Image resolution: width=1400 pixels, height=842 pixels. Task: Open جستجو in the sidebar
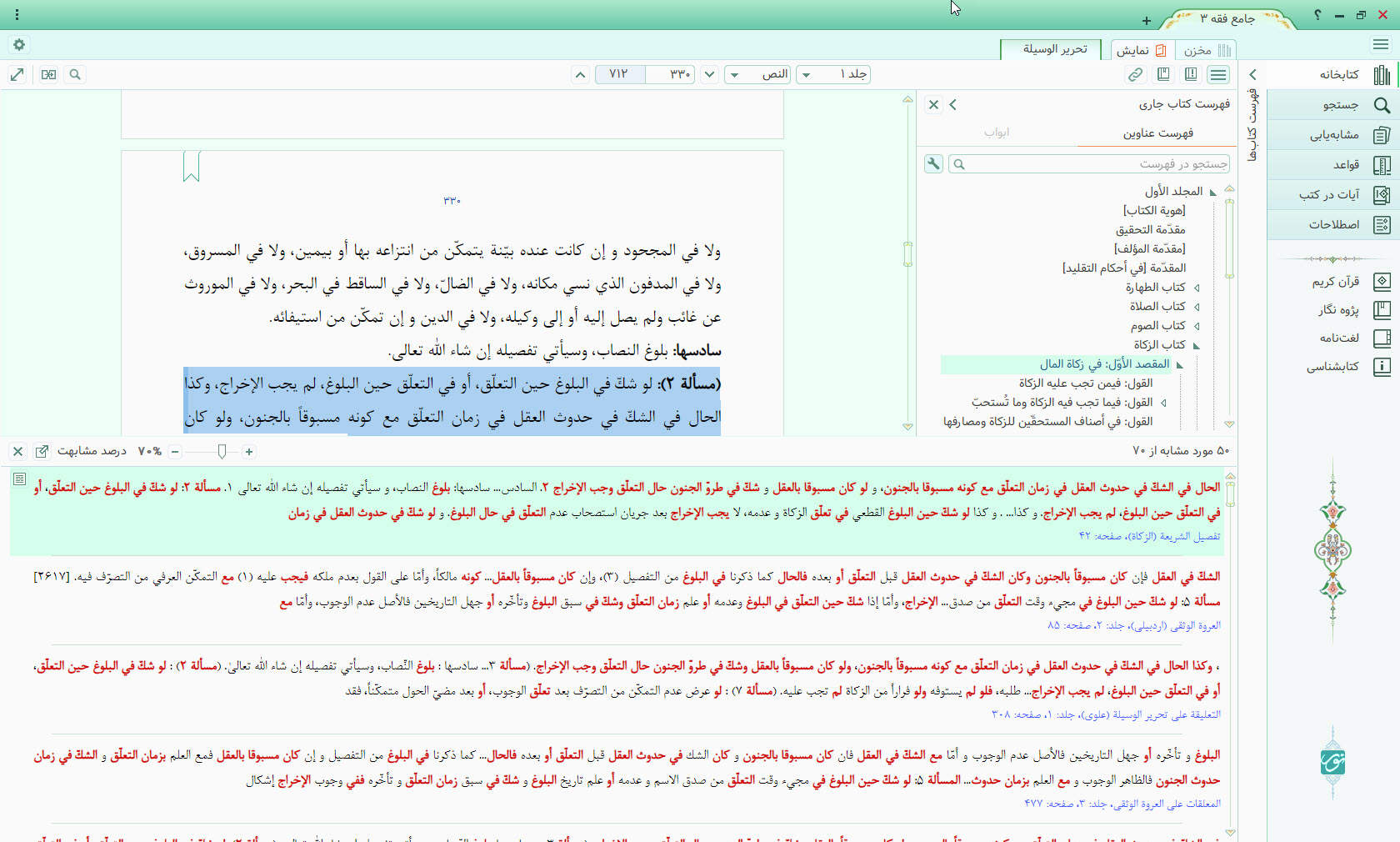tap(1333, 104)
